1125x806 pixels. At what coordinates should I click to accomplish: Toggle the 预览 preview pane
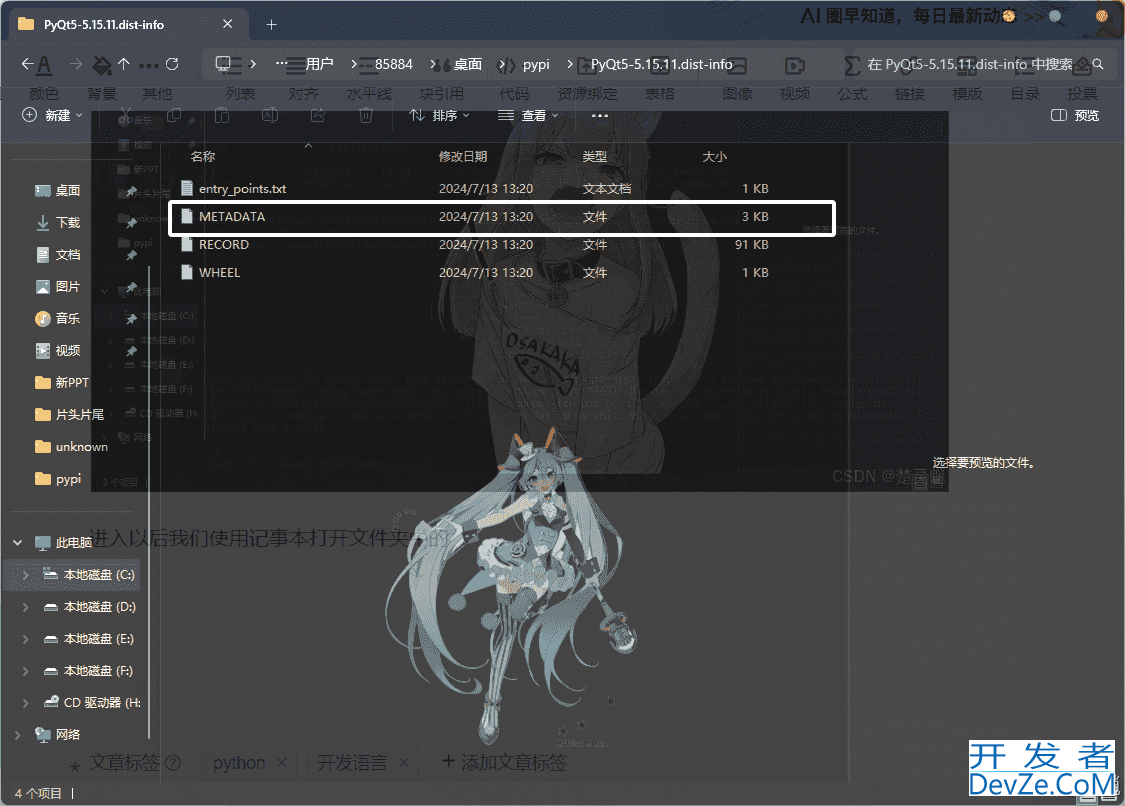pyautogui.click(x=1075, y=115)
